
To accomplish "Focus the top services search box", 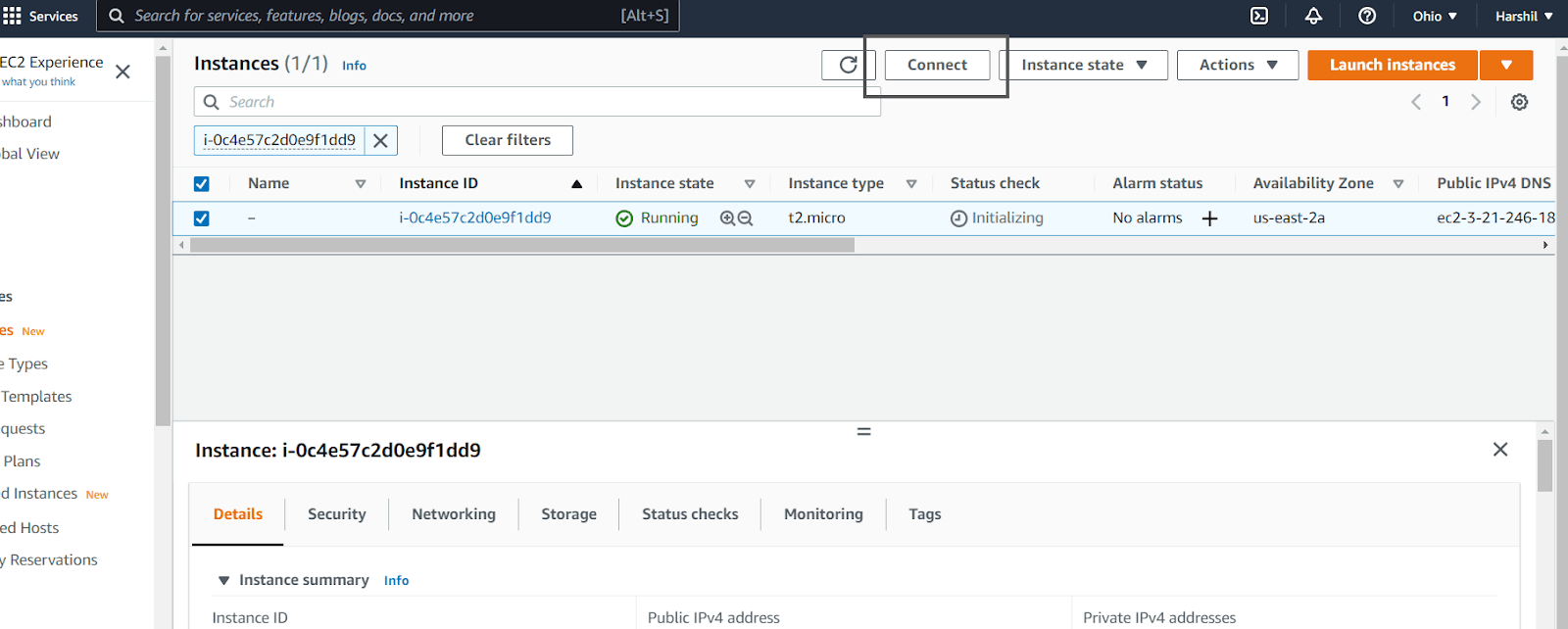I will point(387,16).
